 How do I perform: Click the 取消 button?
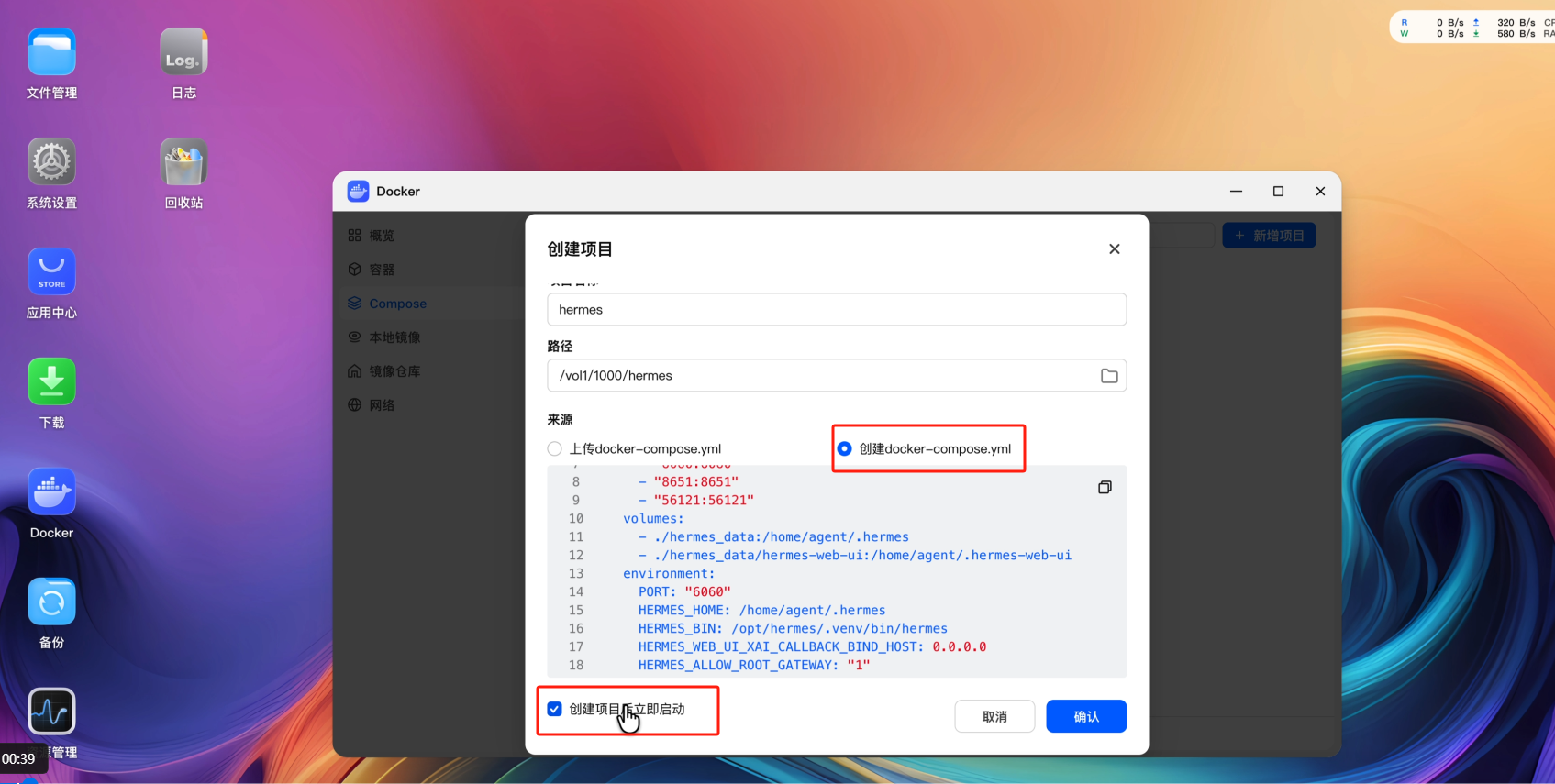pyautogui.click(x=994, y=716)
